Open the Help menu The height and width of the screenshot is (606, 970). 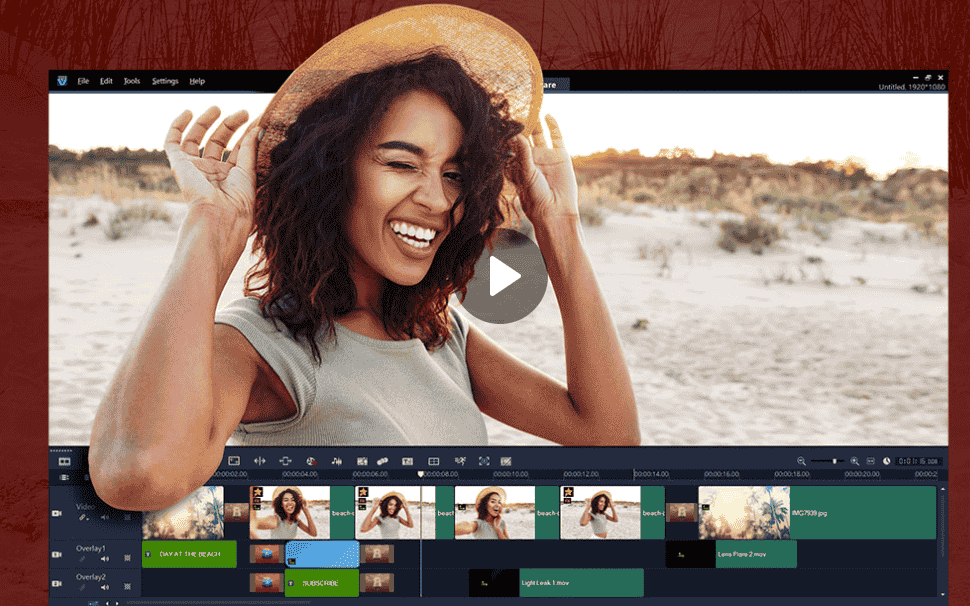click(197, 81)
